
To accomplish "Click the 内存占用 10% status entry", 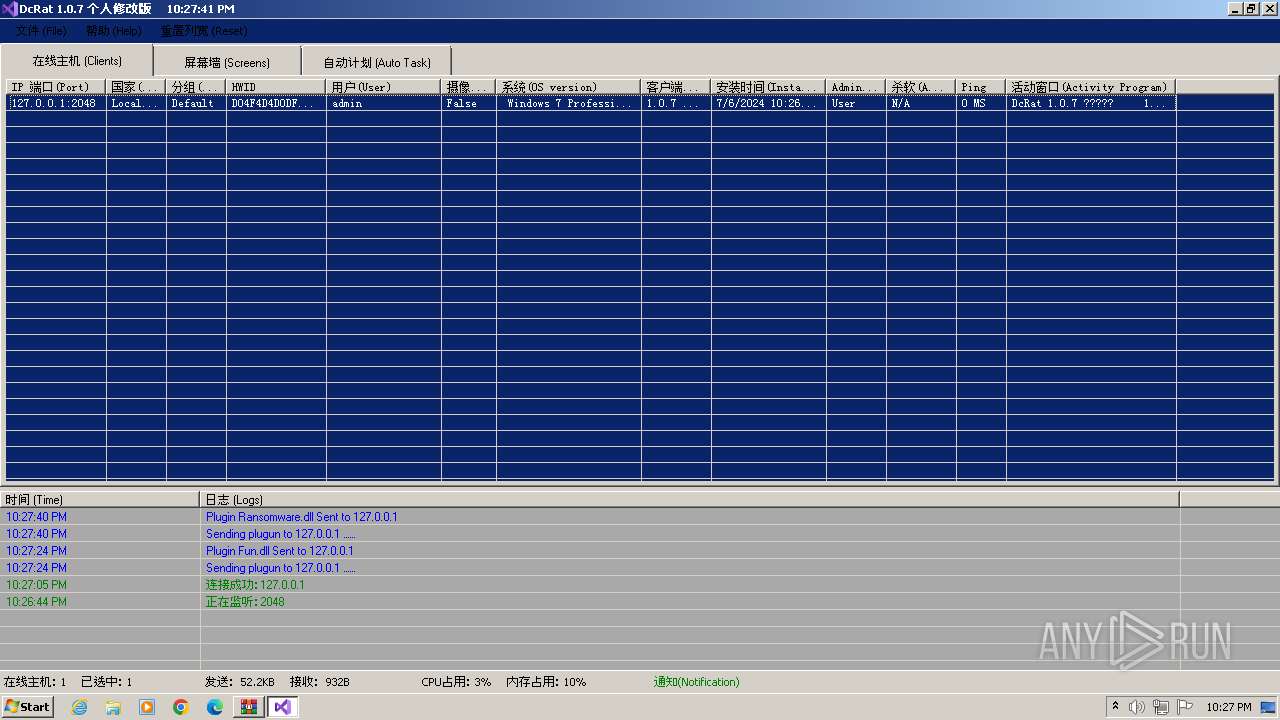I will [546, 682].
